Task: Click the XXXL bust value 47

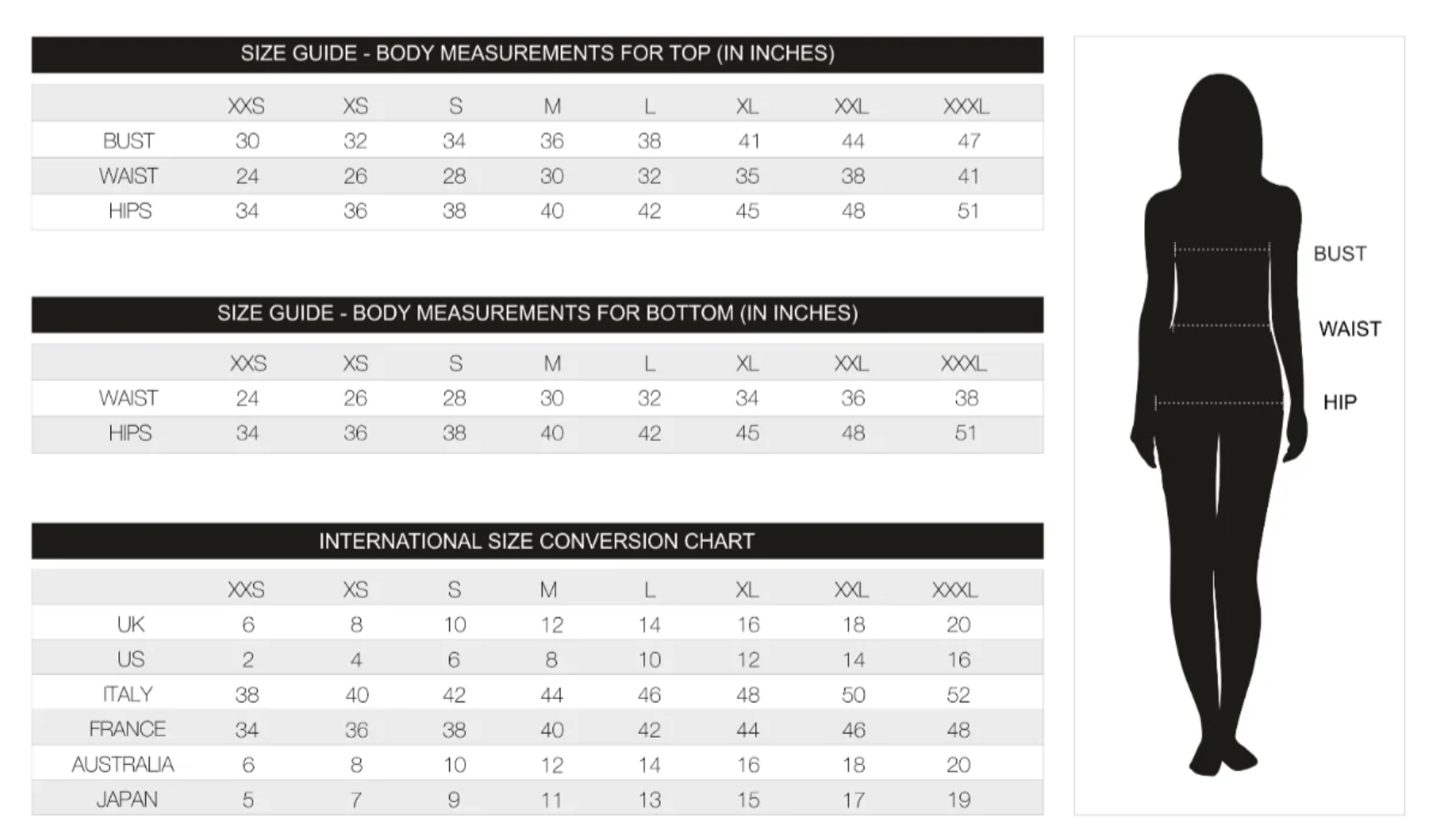Action: (968, 141)
